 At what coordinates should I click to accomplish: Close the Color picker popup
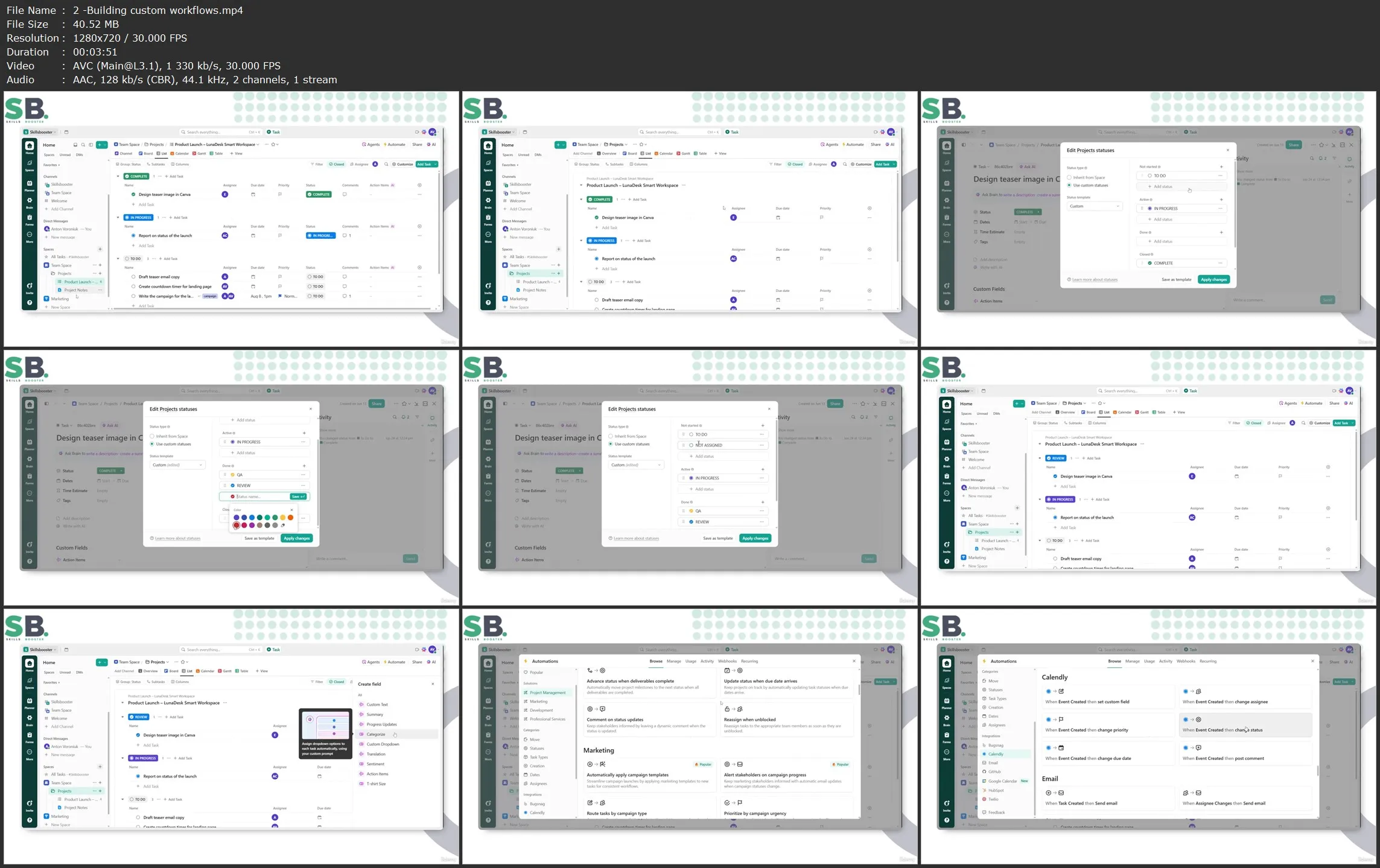tap(291, 510)
